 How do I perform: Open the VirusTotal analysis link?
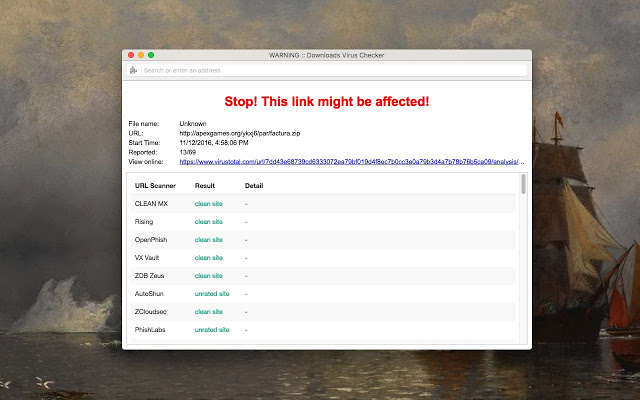pos(350,160)
